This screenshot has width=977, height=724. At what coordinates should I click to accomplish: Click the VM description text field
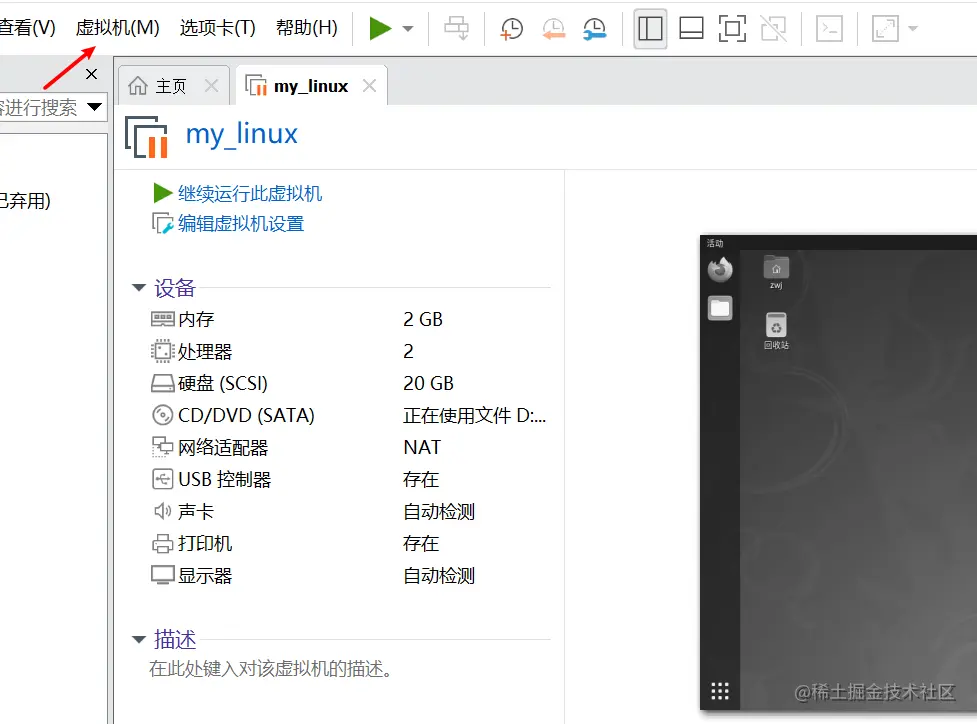coord(271,669)
